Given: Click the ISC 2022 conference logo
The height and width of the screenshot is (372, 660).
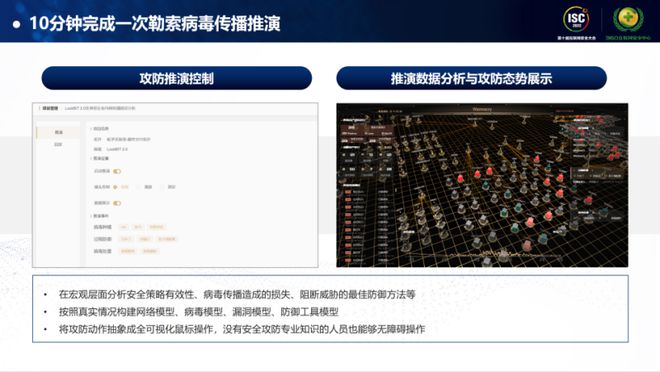Looking at the screenshot, I should point(576,19).
